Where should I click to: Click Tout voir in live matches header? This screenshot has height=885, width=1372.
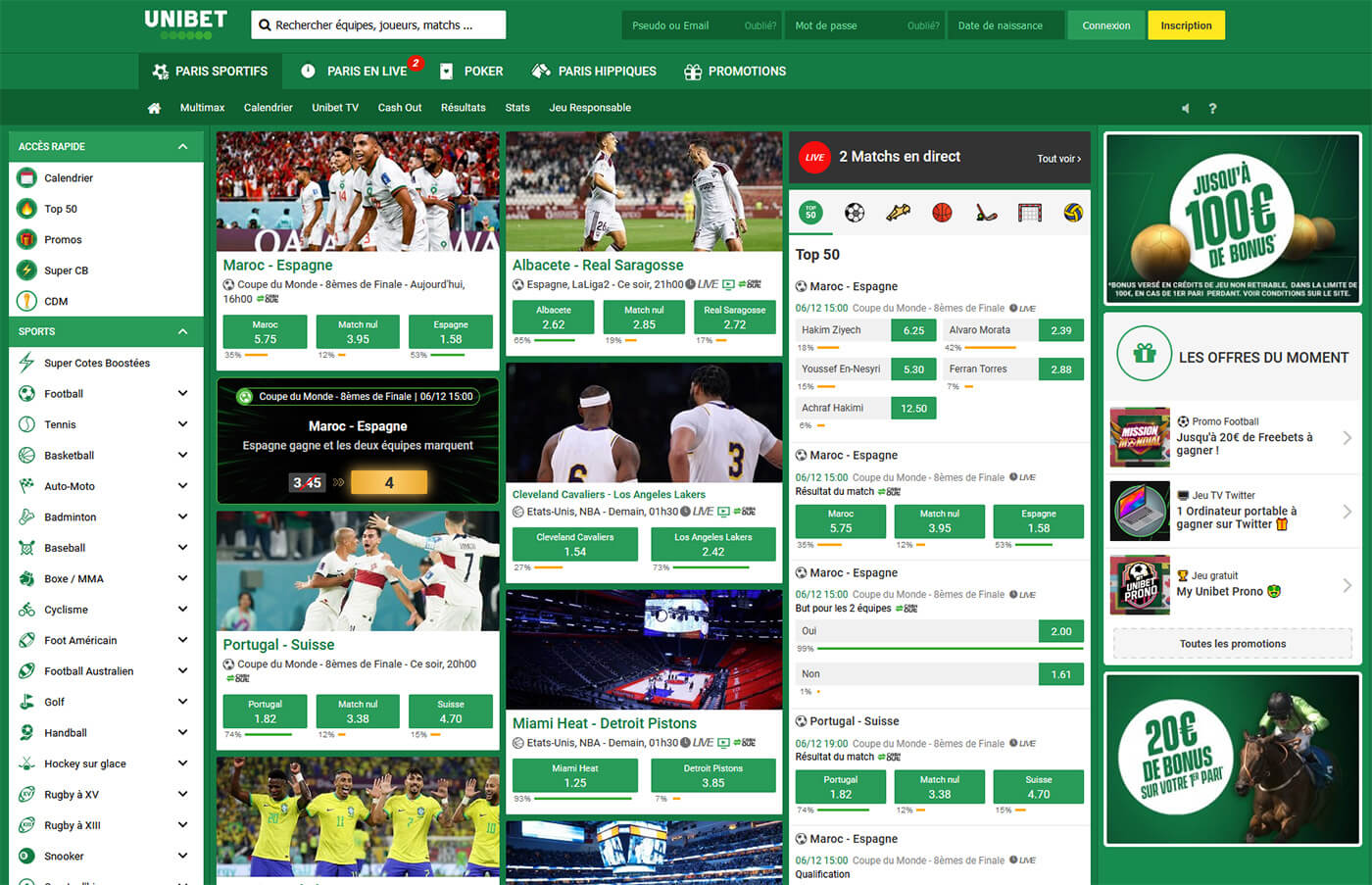pos(1059,159)
